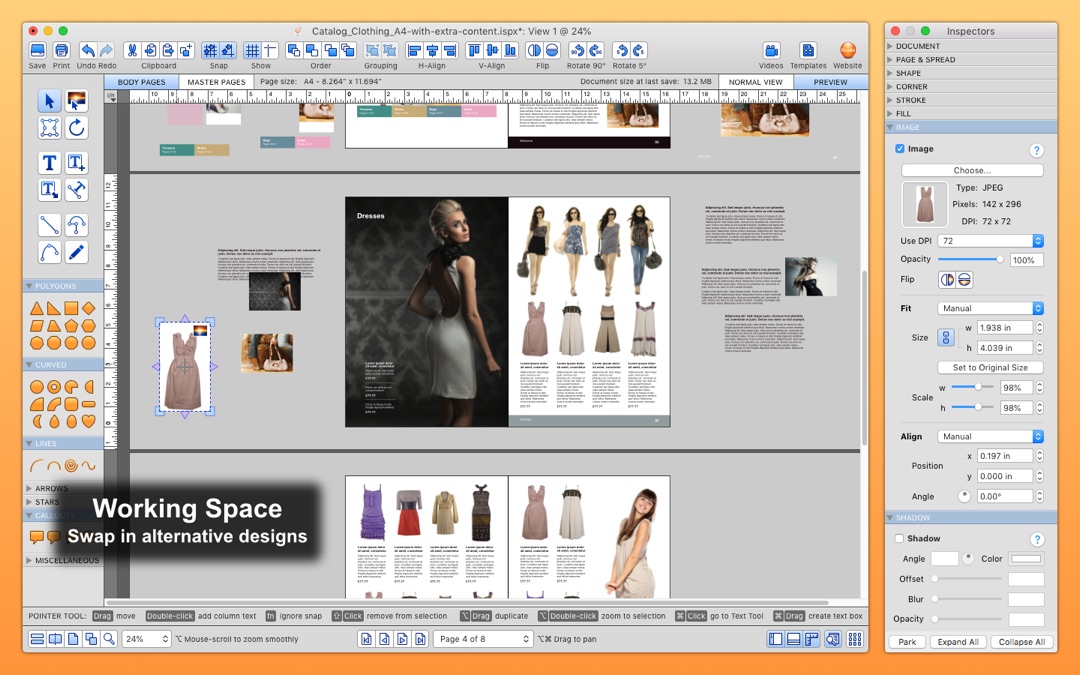Click the Position x field showing 0.197 in
This screenshot has width=1080, height=675.
click(1005, 456)
